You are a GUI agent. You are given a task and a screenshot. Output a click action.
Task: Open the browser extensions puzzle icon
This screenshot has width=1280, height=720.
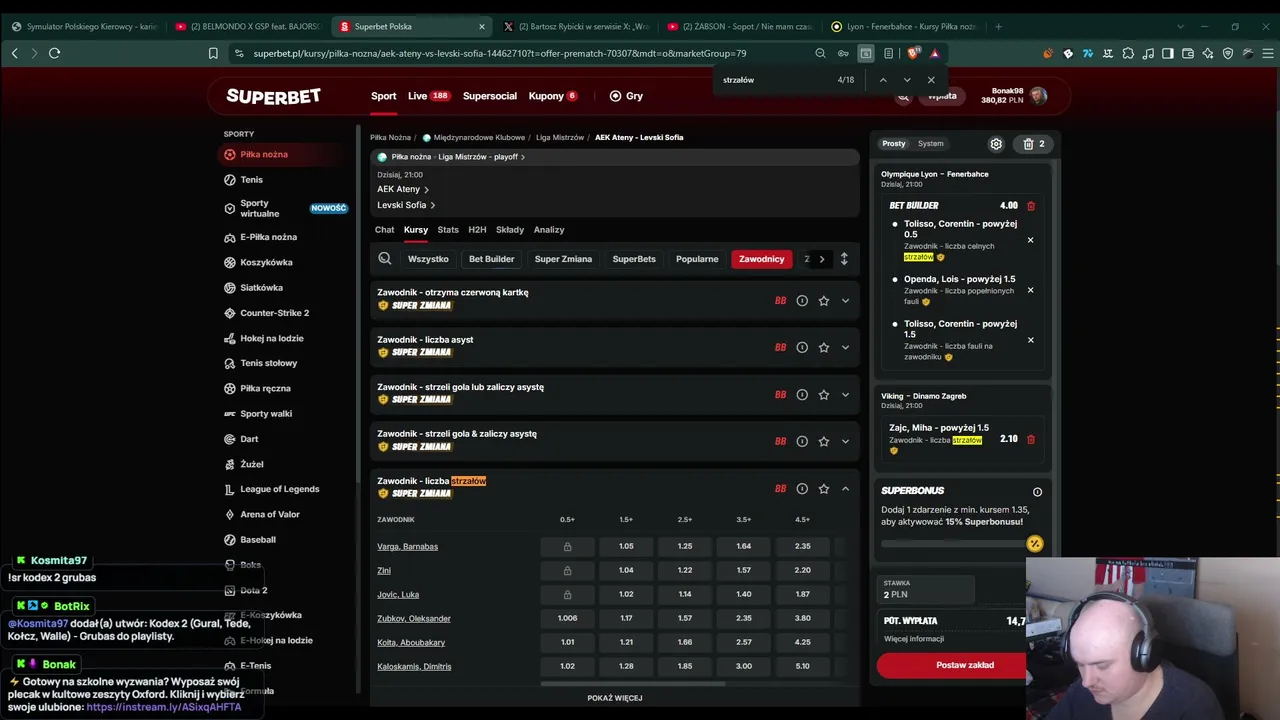point(1128,53)
